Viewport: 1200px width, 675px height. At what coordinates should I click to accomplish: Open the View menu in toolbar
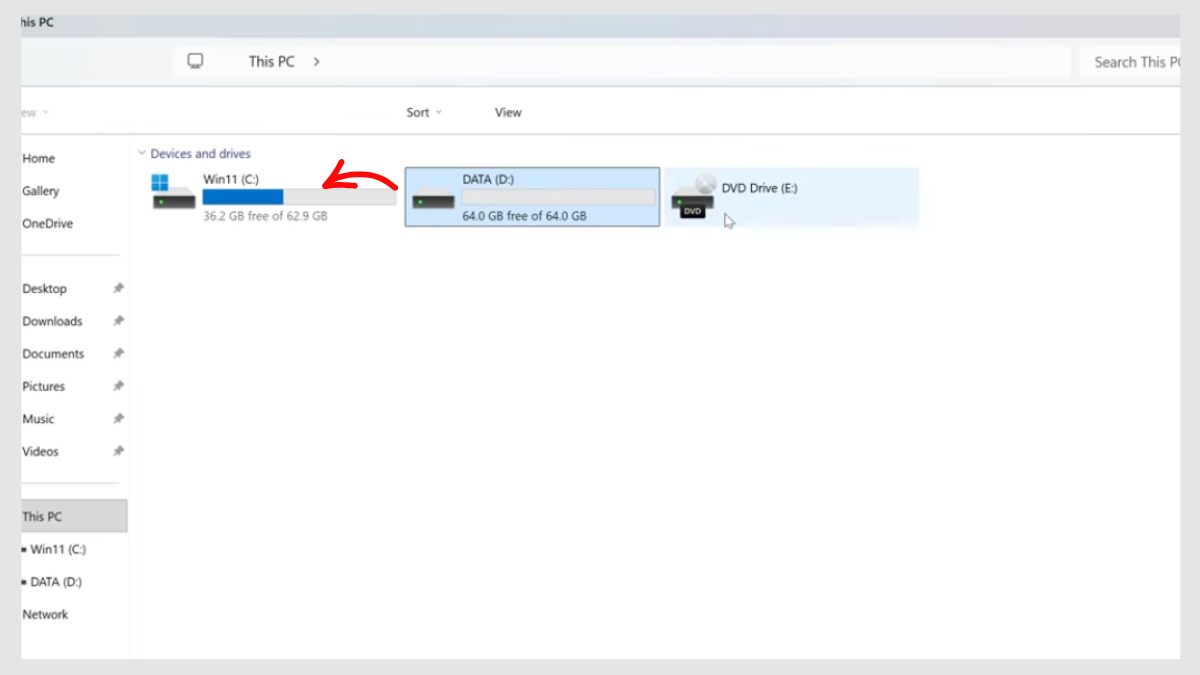508,113
